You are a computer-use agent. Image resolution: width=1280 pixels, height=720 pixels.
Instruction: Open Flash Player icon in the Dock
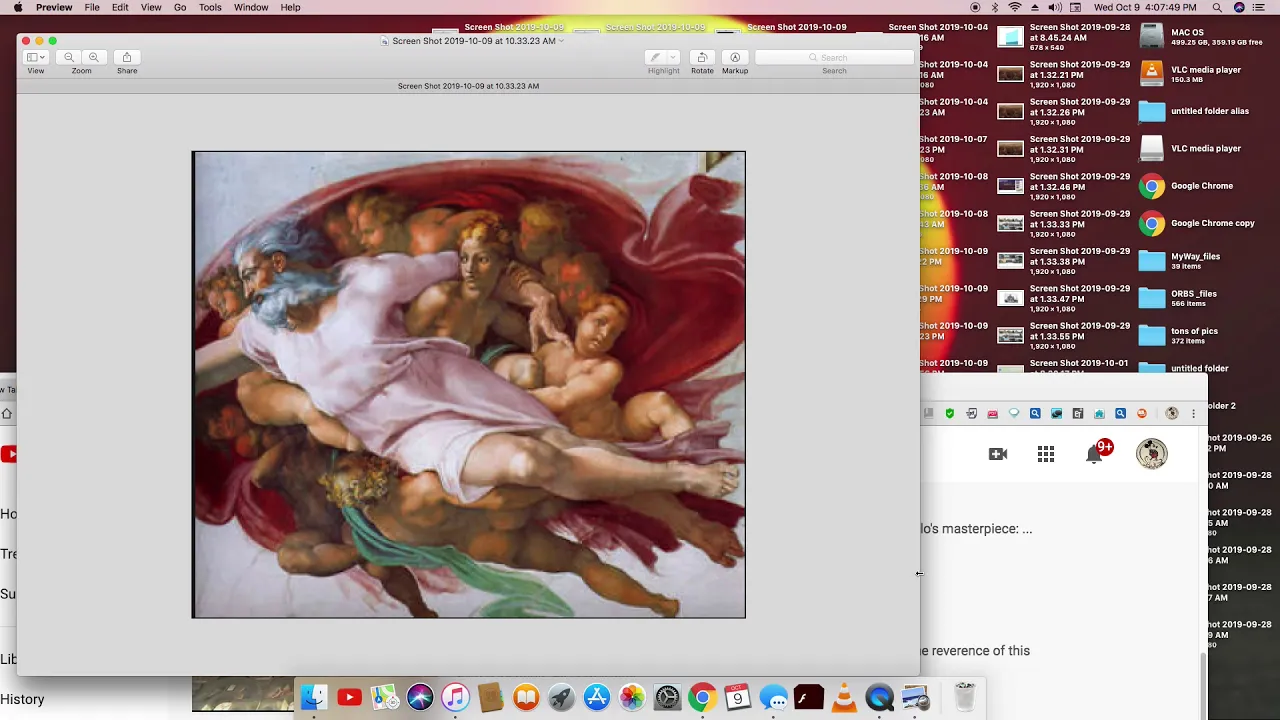[809, 697]
